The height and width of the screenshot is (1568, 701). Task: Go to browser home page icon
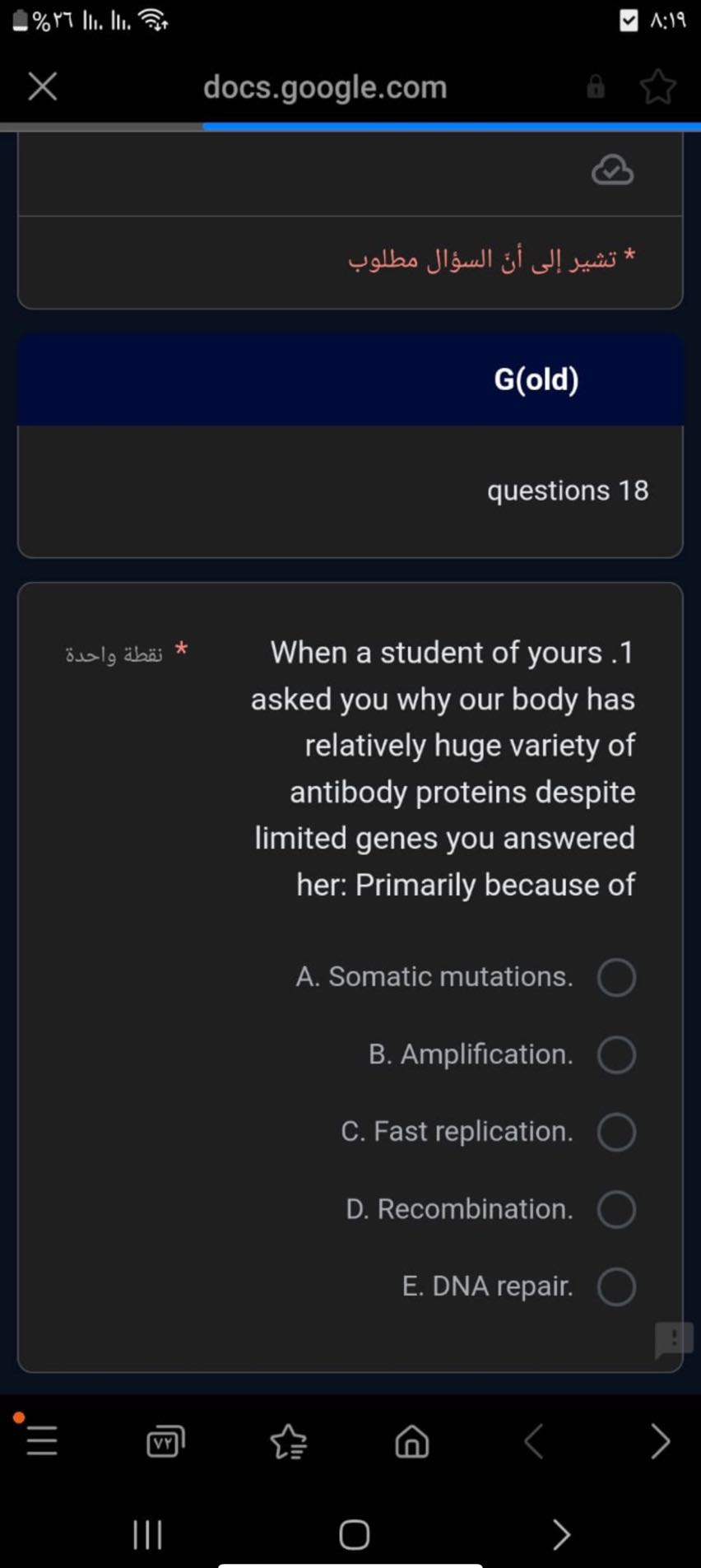pos(412,1441)
